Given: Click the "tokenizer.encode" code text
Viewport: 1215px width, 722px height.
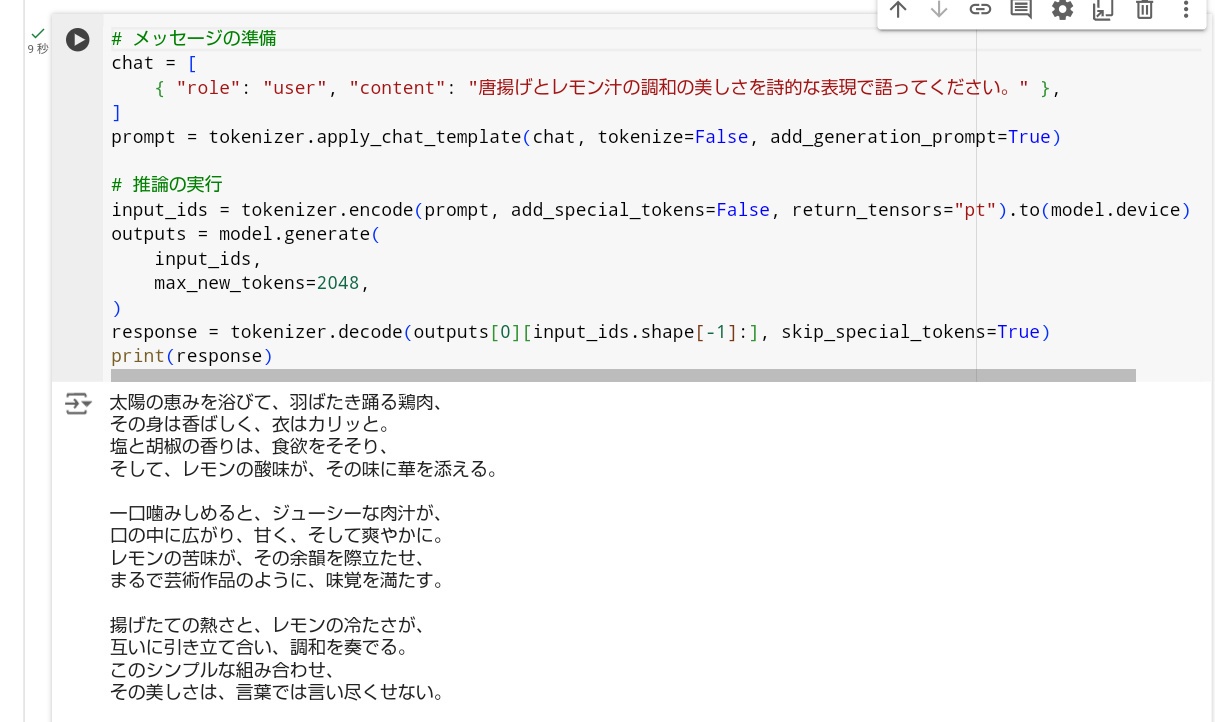Looking at the screenshot, I should pyautogui.click(x=327, y=210).
